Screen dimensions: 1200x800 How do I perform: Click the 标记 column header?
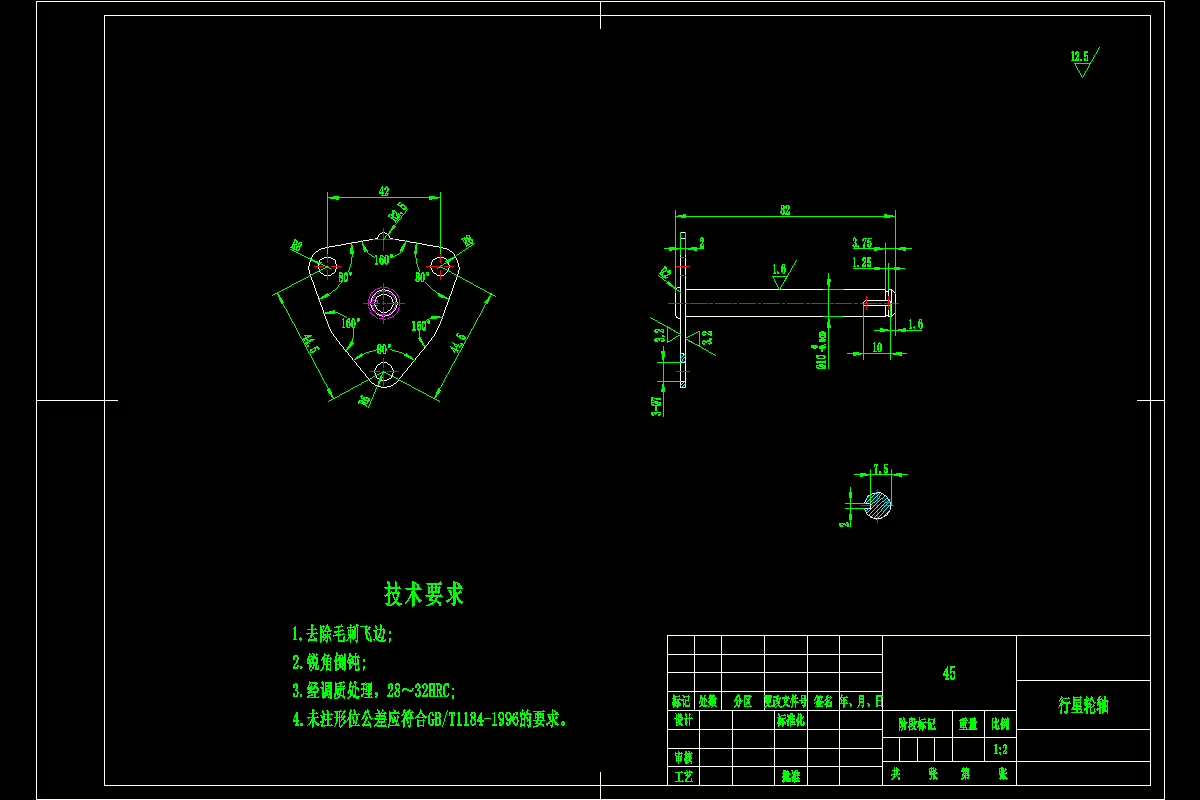point(681,701)
